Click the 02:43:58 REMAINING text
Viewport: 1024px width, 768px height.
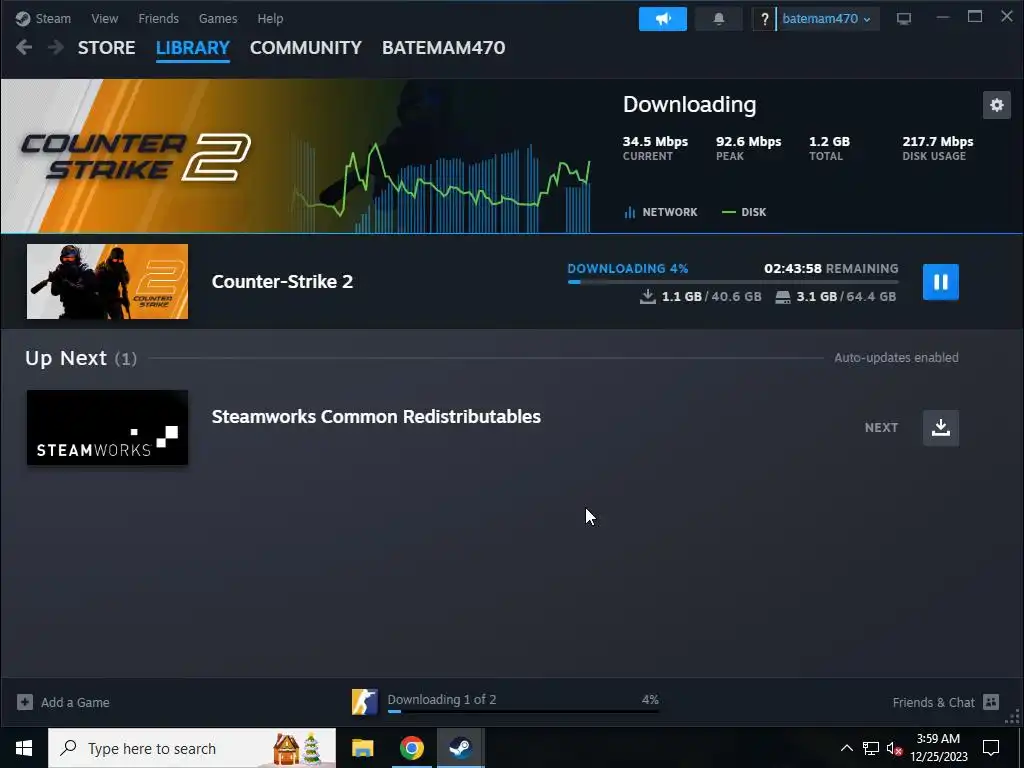pos(831,268)
